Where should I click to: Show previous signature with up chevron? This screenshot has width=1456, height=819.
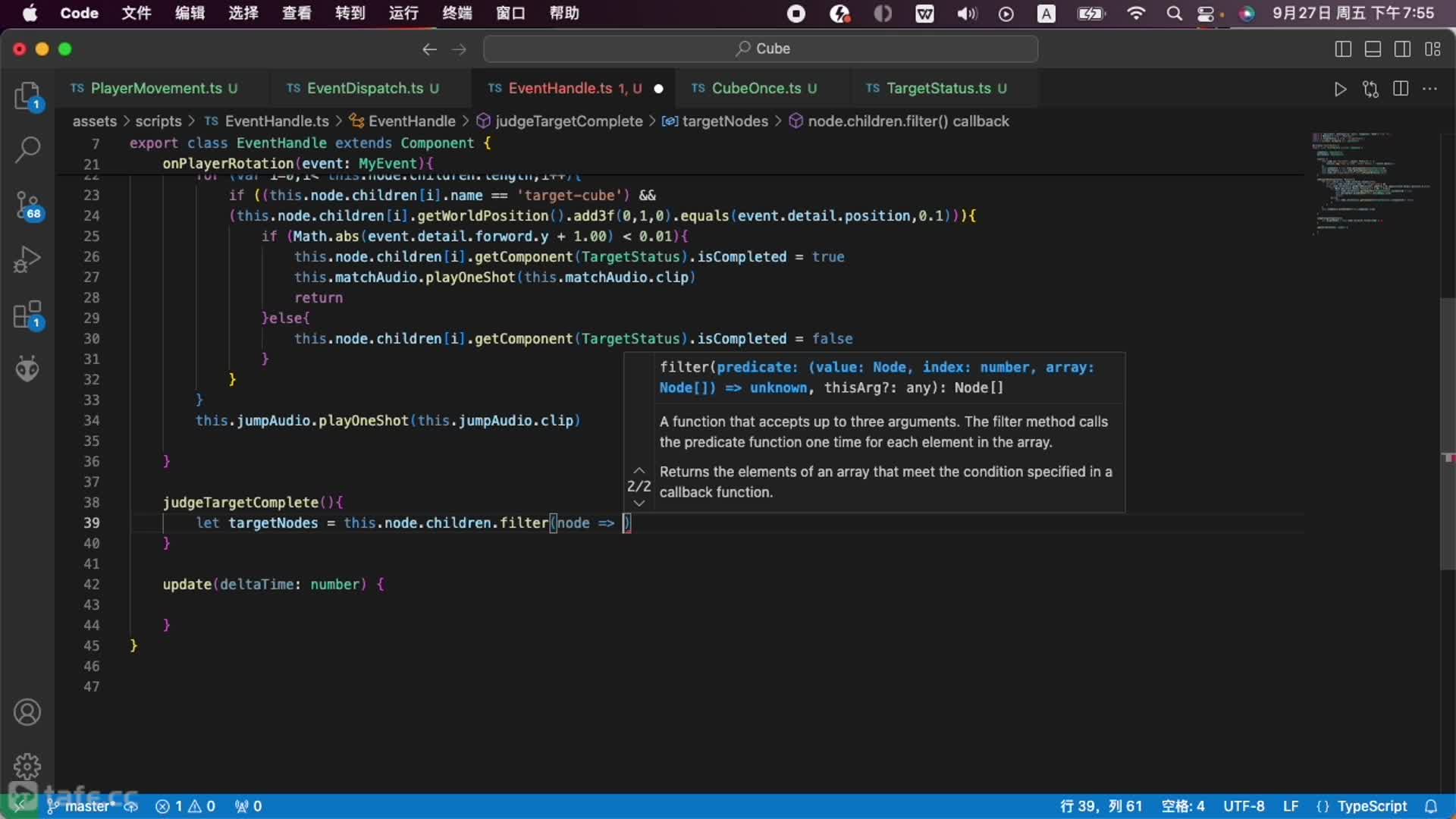pyautogui.click(x=639, y=470)
